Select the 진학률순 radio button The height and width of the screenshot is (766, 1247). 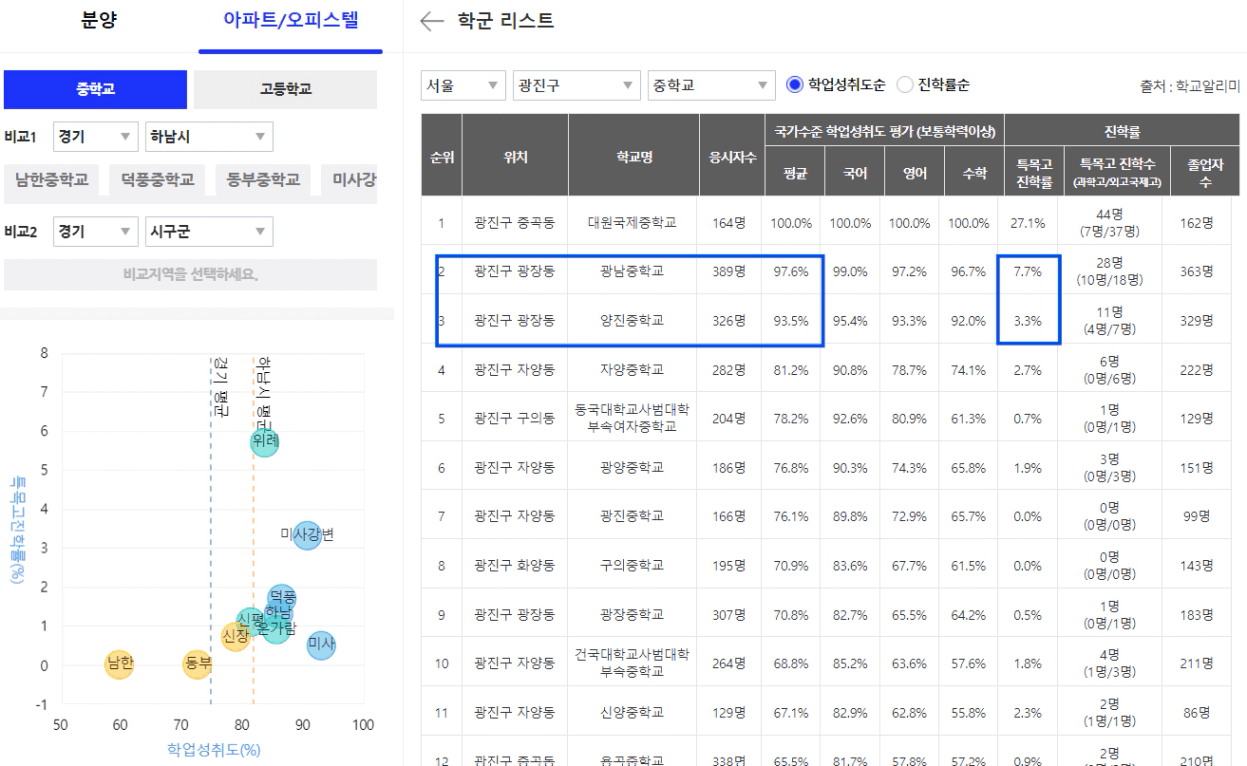tap(903, 86)
